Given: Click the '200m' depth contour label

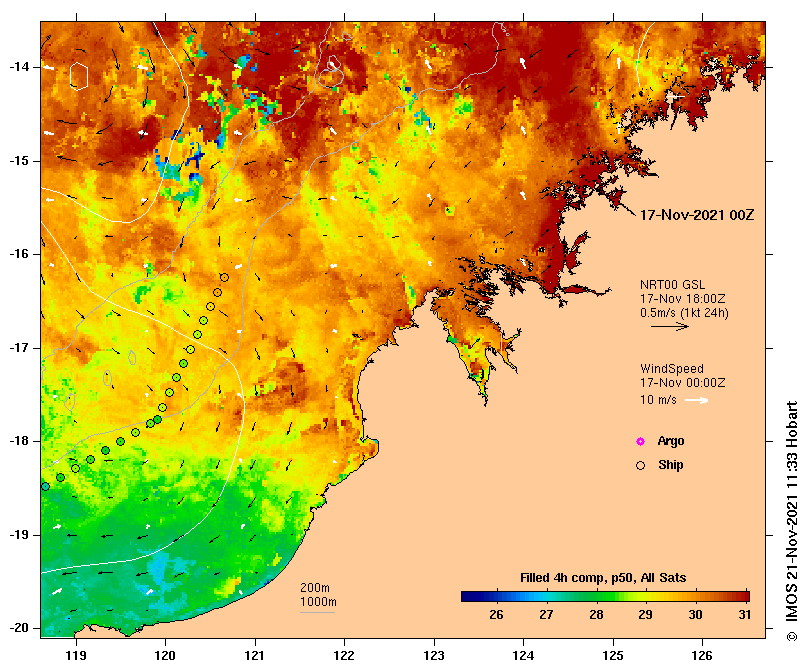Looking at the screenshot, I should point(315,588).
